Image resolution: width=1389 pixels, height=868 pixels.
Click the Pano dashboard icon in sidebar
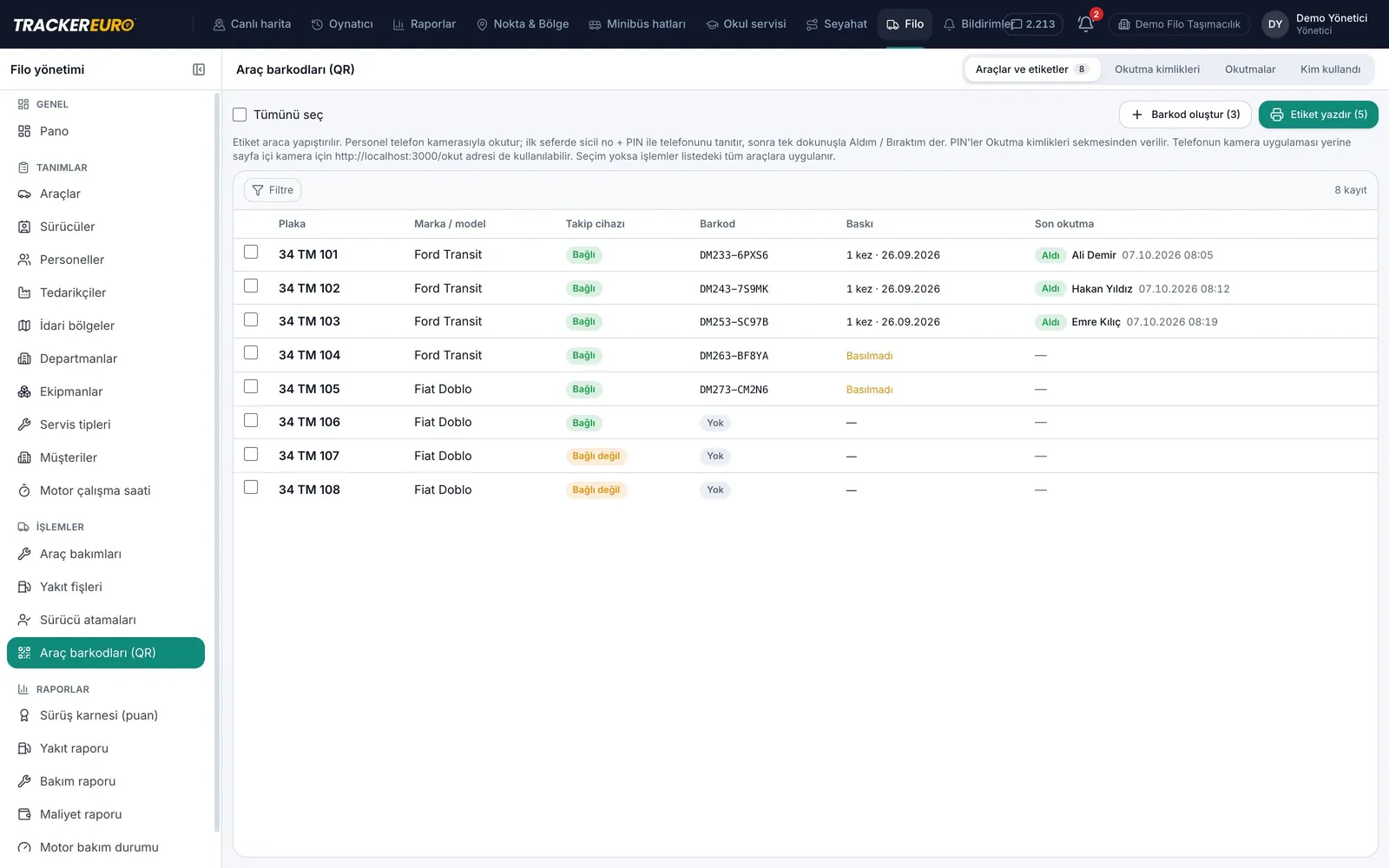(x=24, y=131)
